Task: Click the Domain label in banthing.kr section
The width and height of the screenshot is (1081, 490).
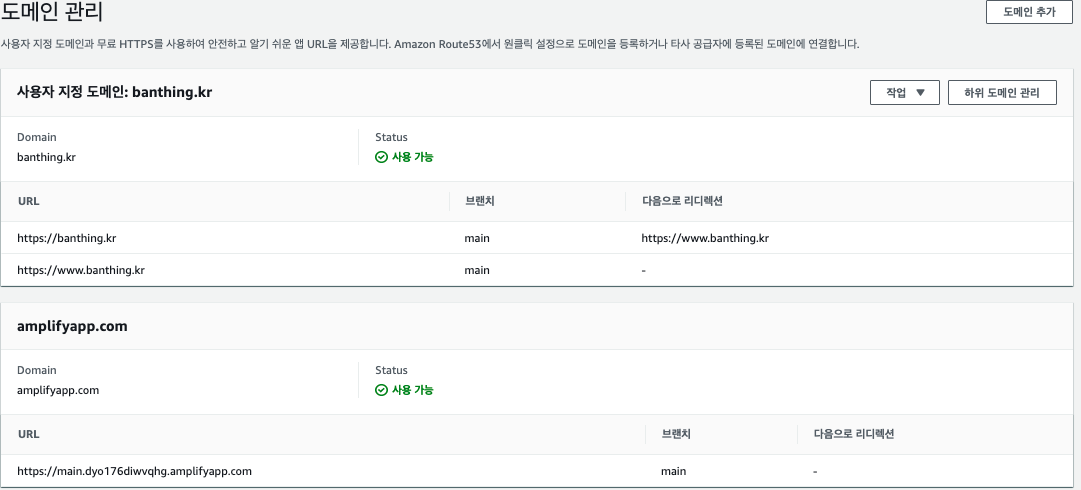Action: pyautogui.click(x=37, y=137)
